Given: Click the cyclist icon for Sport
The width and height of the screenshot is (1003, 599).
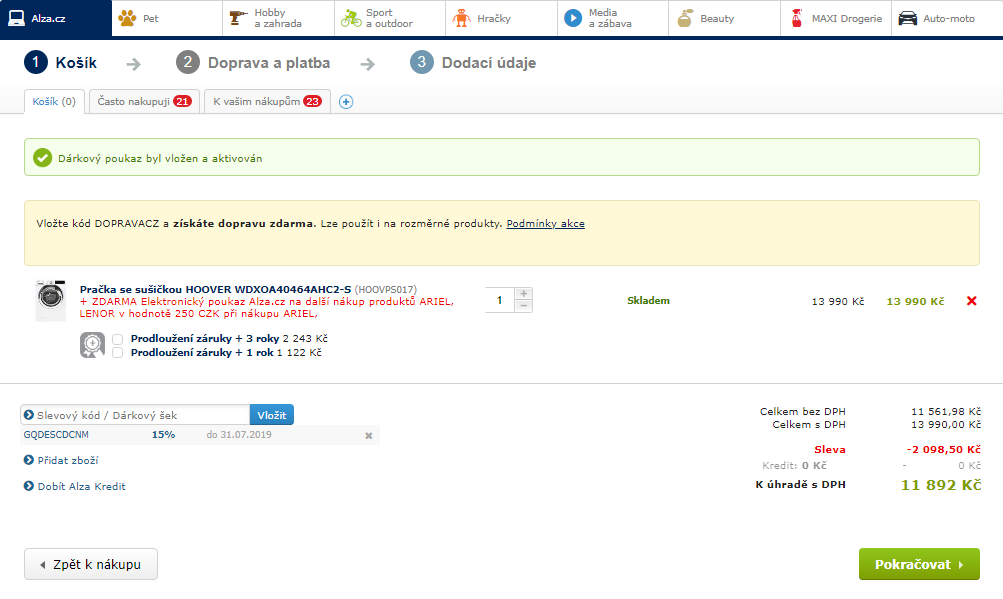Looking at the screenshot, I should tap(351, 18).
